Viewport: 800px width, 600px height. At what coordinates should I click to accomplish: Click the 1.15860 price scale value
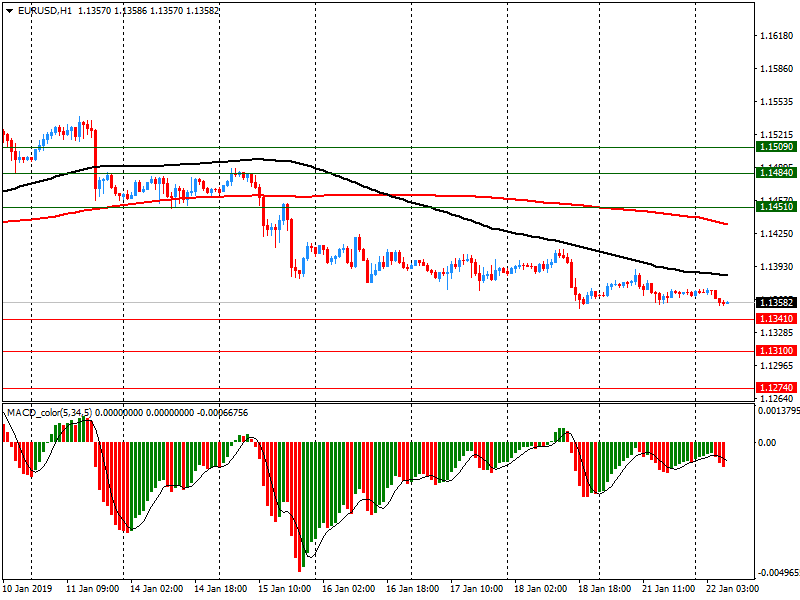(x=777, y=69)
